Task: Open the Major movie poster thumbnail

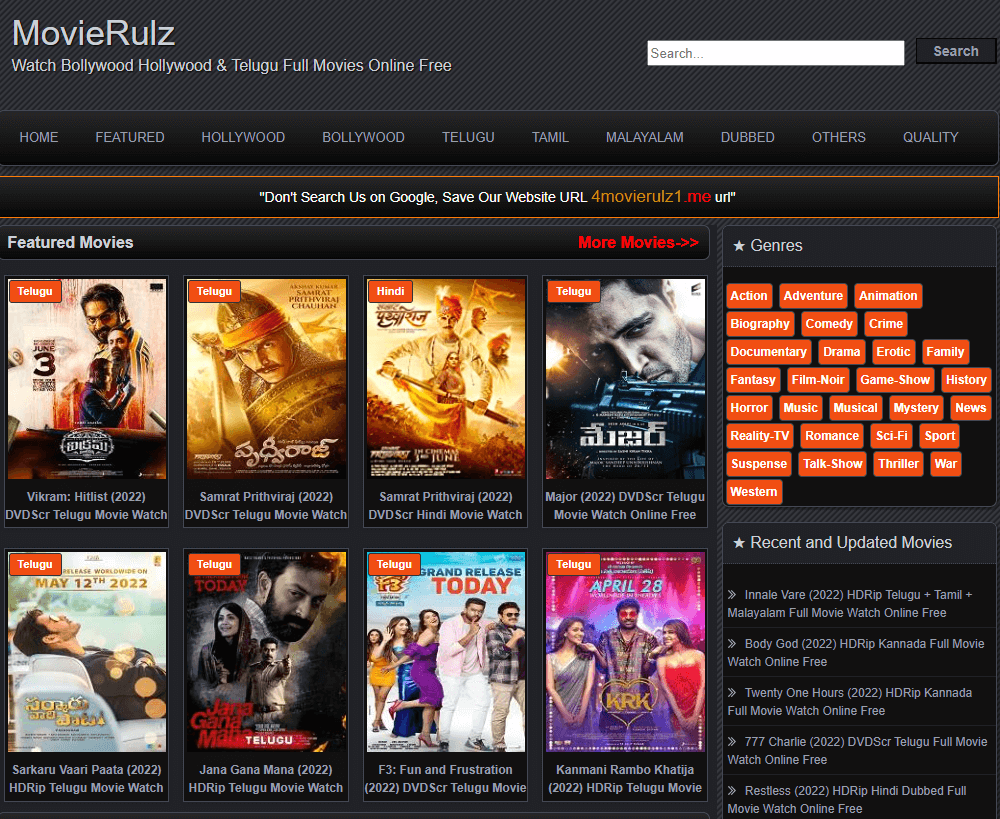Action: coord(625,378)
